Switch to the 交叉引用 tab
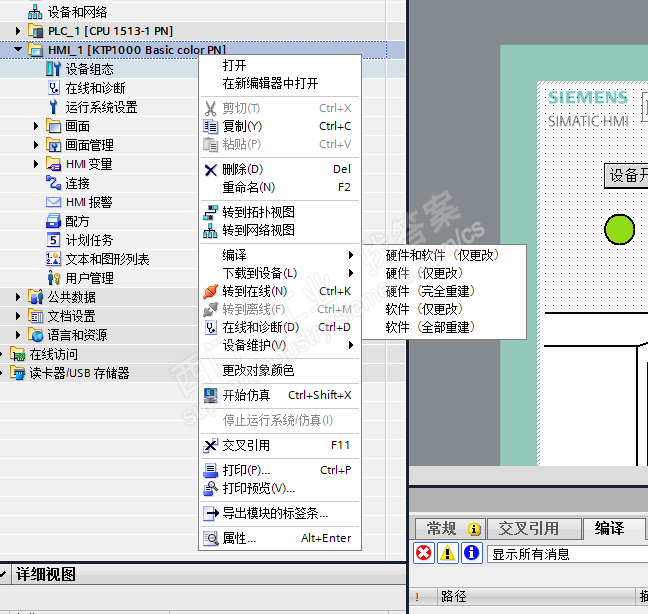The width and height of the screenshot is (648, 614). click(x=534, y=528)
